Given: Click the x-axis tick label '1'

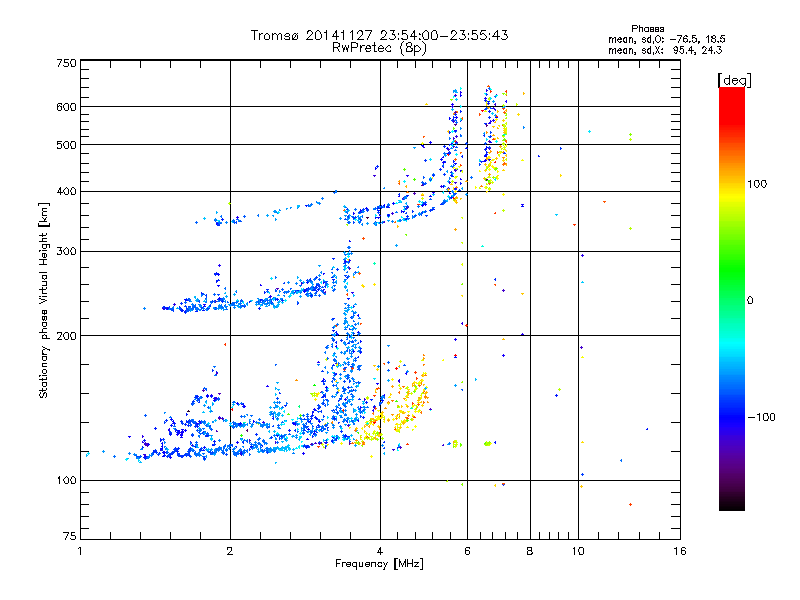Looking at the screenshot, I should pyautogui.click(x=80, y=551).
